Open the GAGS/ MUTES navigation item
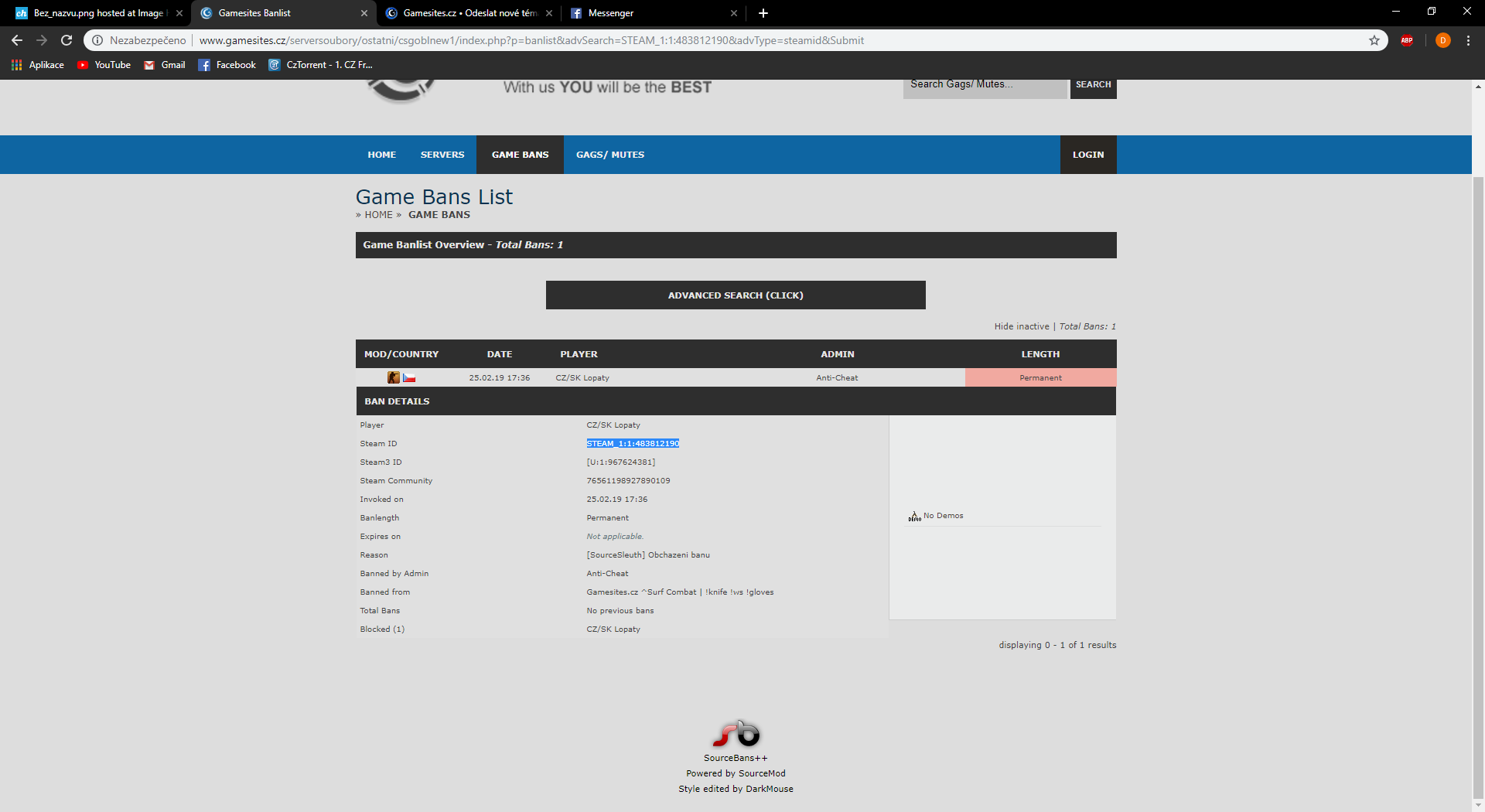The height and width of the screenshot is (812, 1485). pos(609,155)
